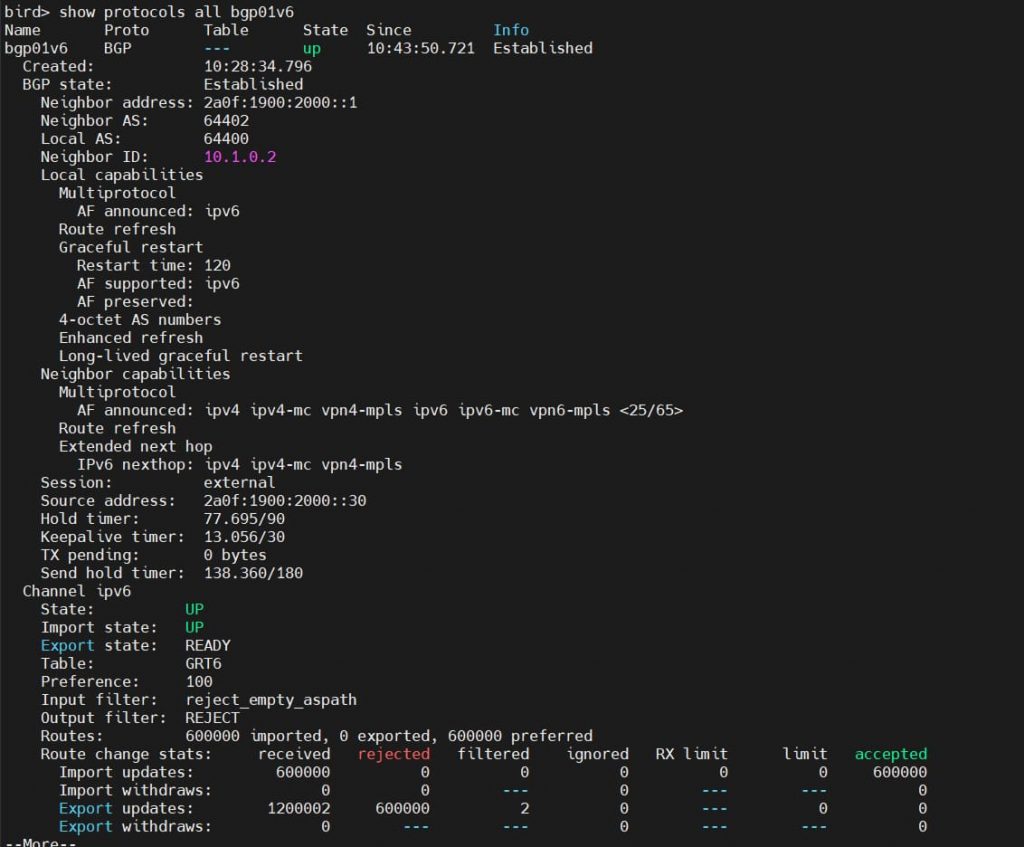Select the Preference value '100'

(x=199, y=682)
